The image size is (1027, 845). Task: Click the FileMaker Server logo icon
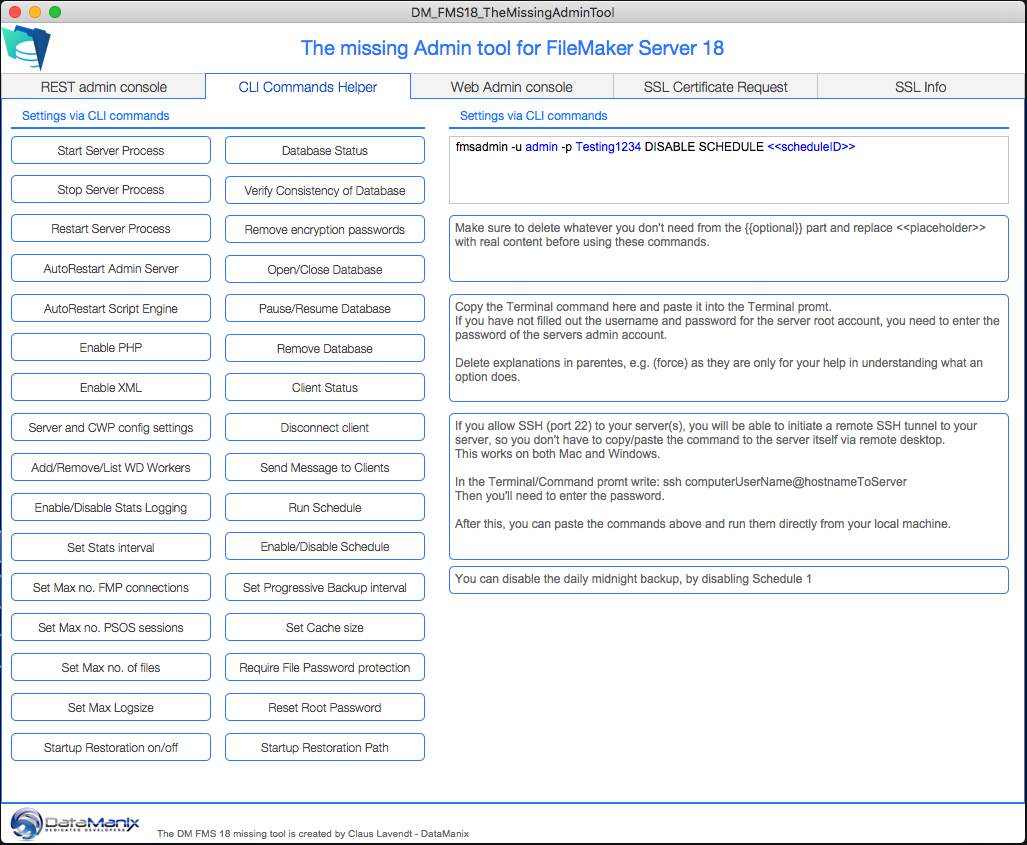coord(26,47)
